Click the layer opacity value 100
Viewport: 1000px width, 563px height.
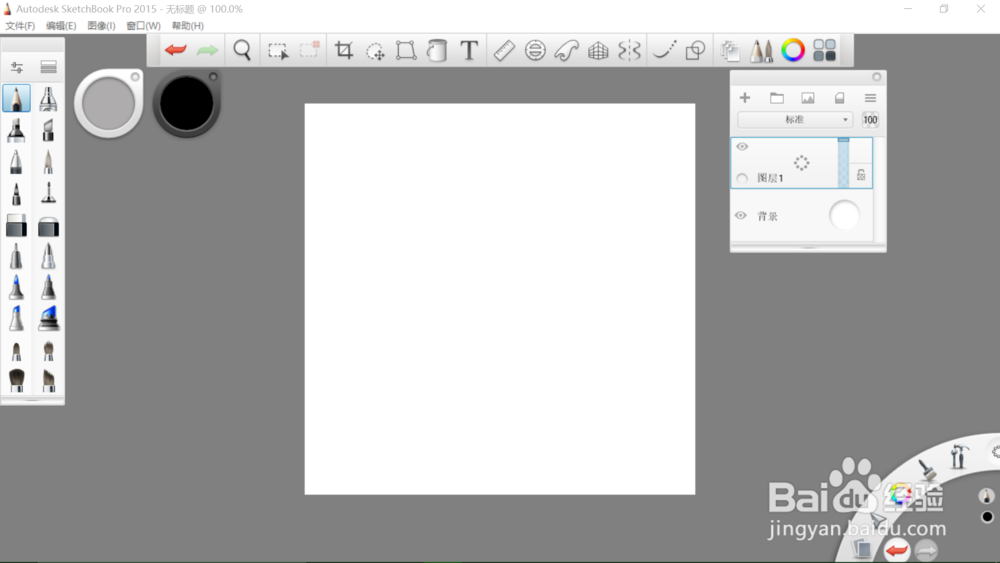pos(870,120)
